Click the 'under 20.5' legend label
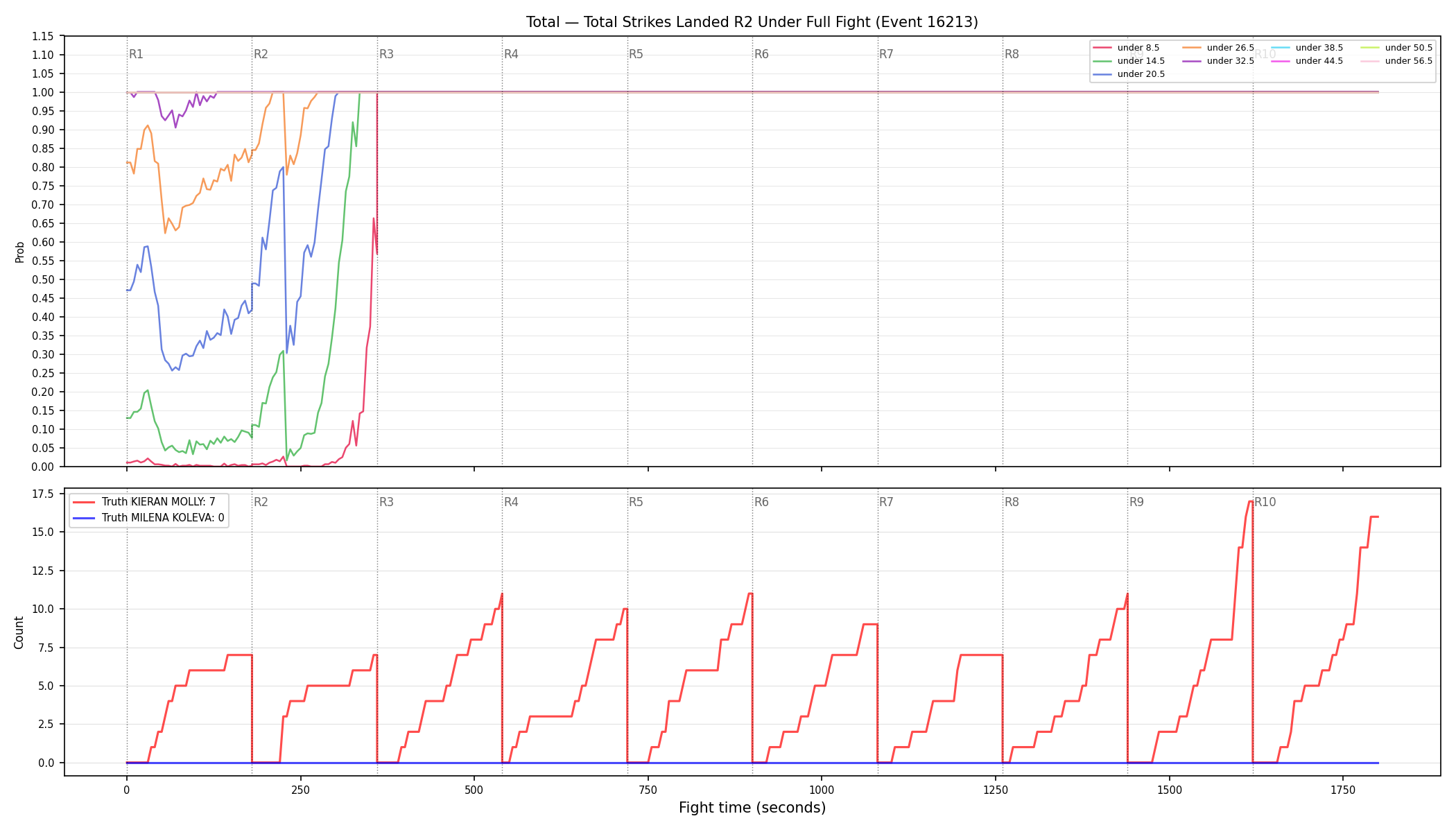 1141,74
